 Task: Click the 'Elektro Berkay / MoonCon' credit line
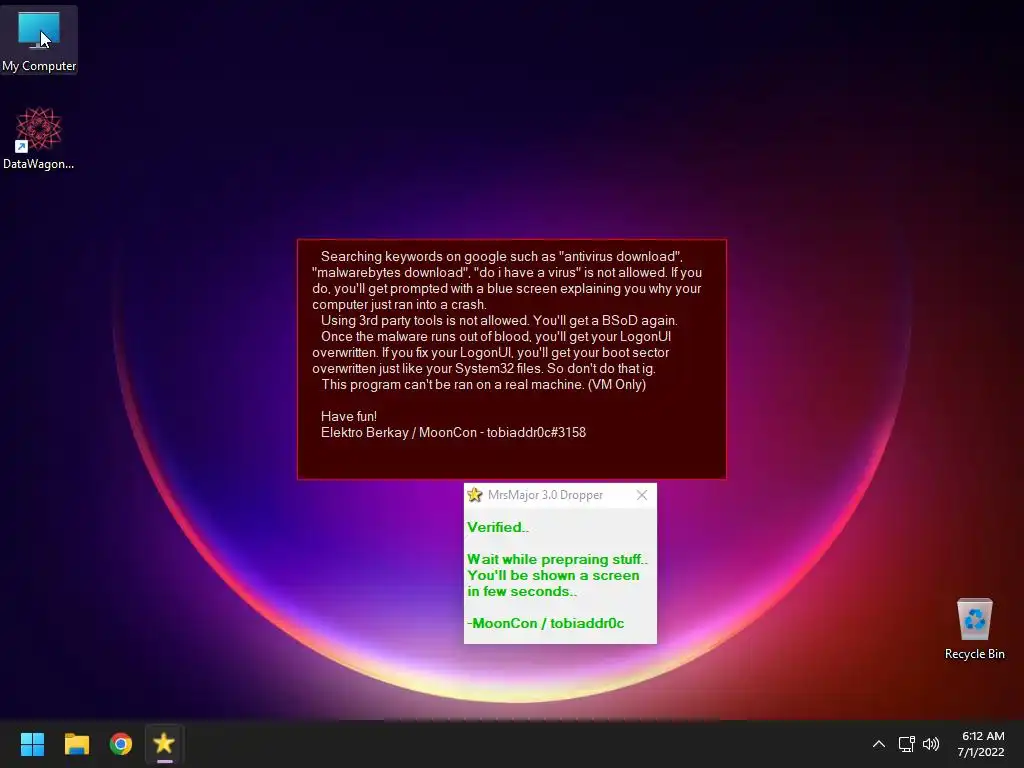point(453,432)
